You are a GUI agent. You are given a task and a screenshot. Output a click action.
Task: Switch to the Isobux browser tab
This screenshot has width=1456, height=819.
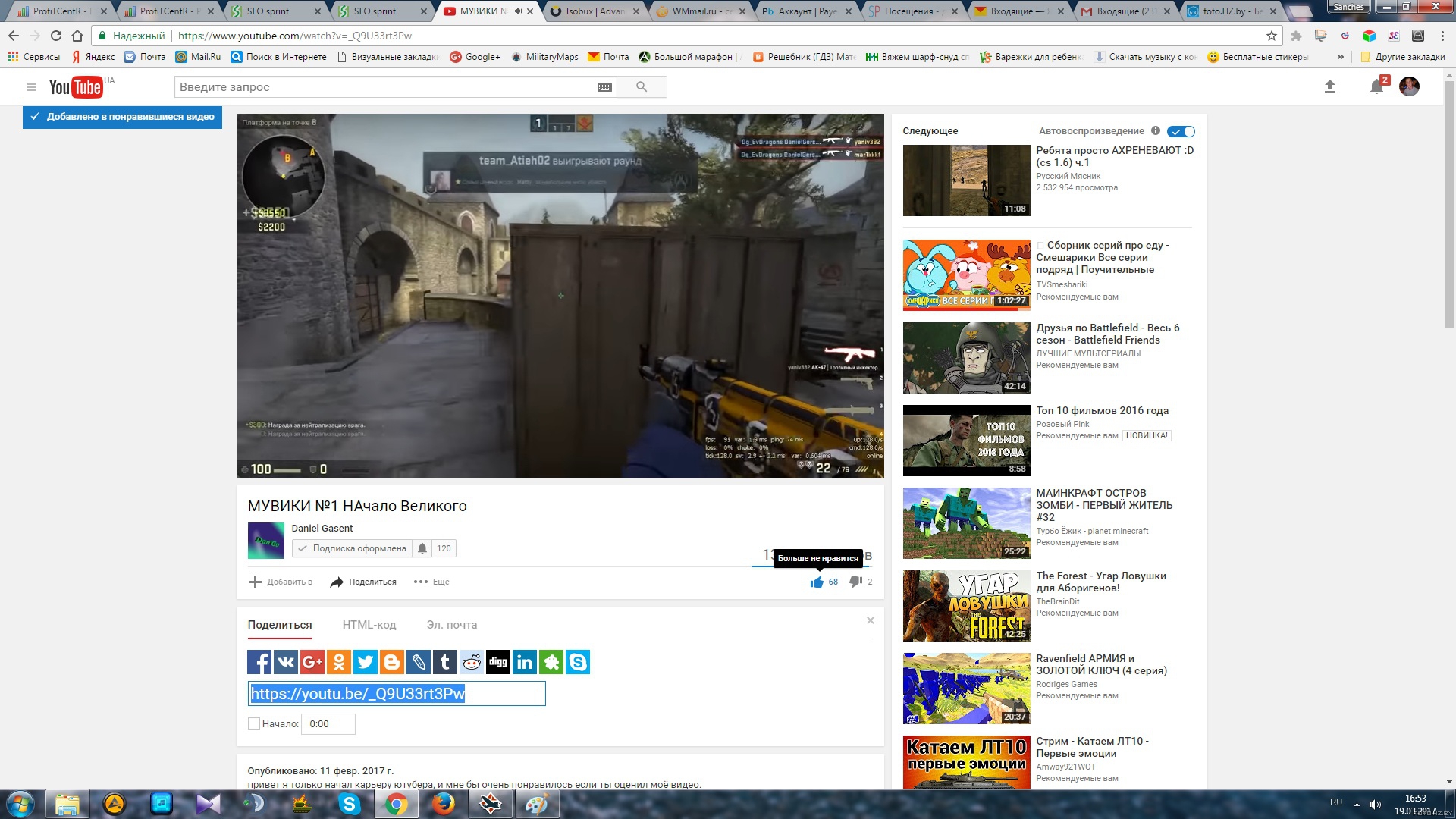595,11
